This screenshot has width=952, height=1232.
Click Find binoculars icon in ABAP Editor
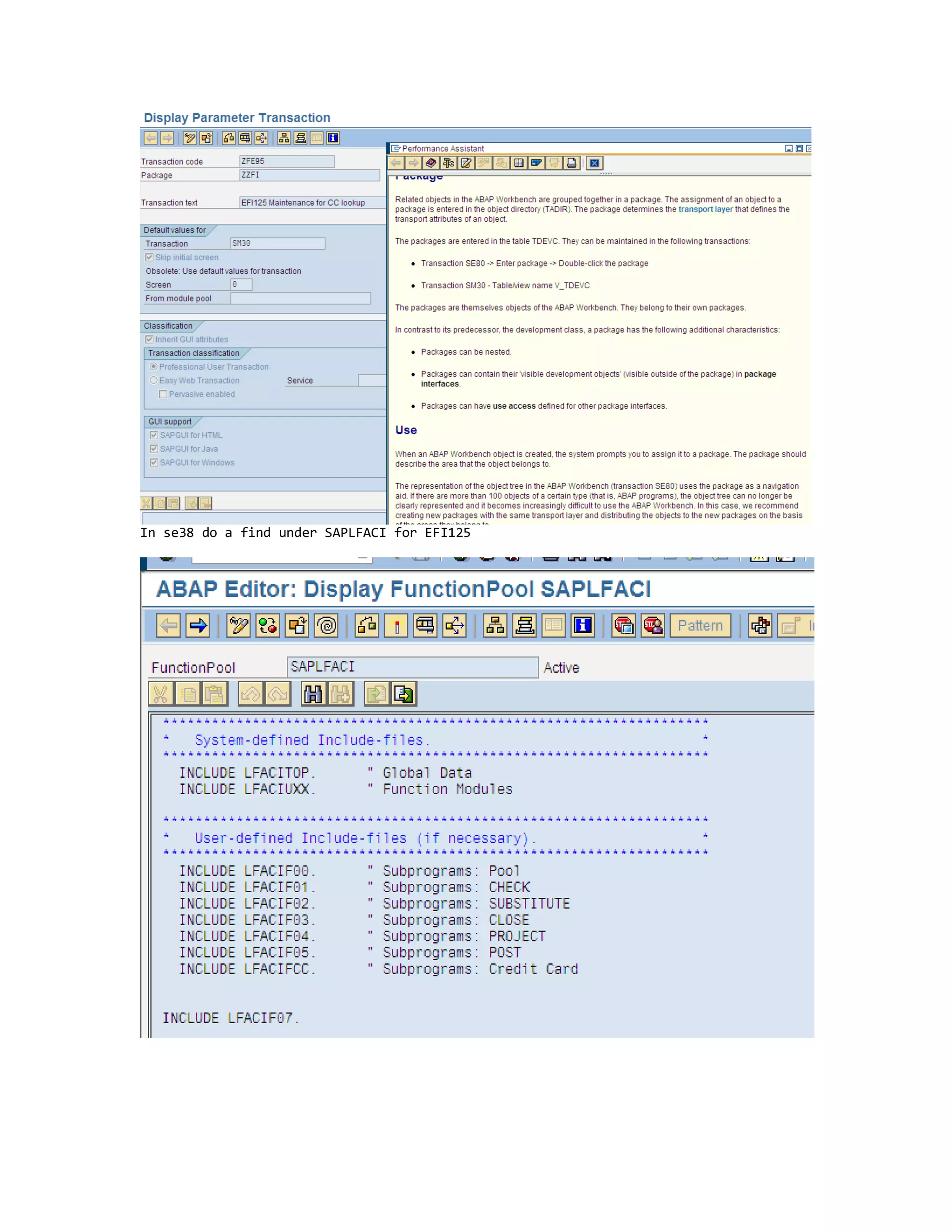[314, 695]
